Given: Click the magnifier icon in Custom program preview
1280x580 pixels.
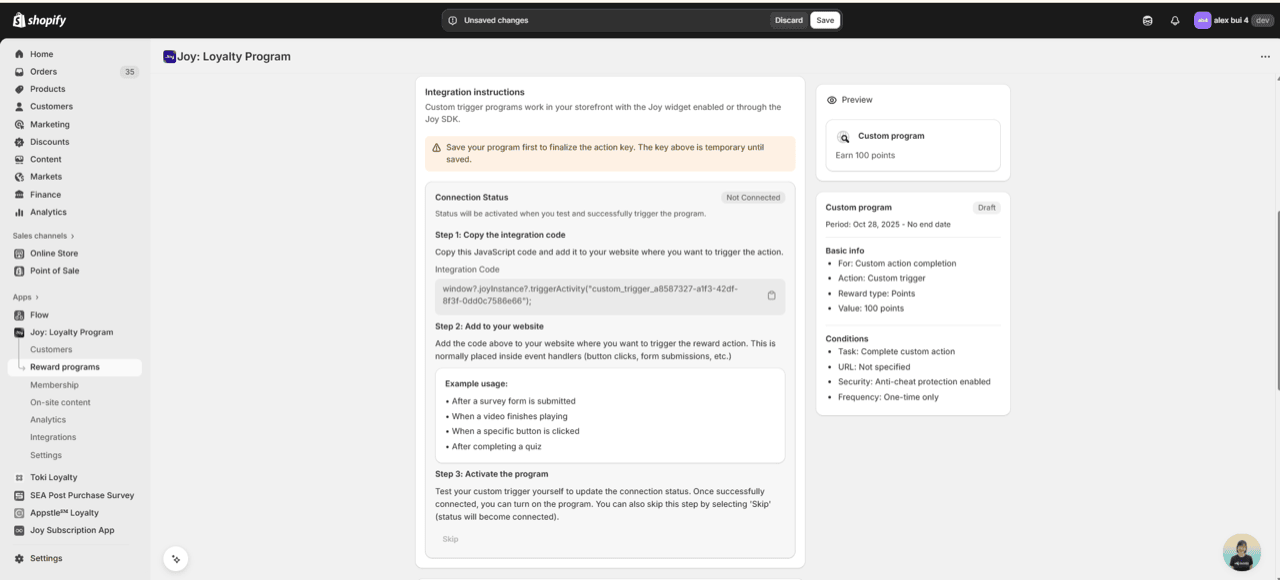Looking at the screenshot, I should point(844,137).
